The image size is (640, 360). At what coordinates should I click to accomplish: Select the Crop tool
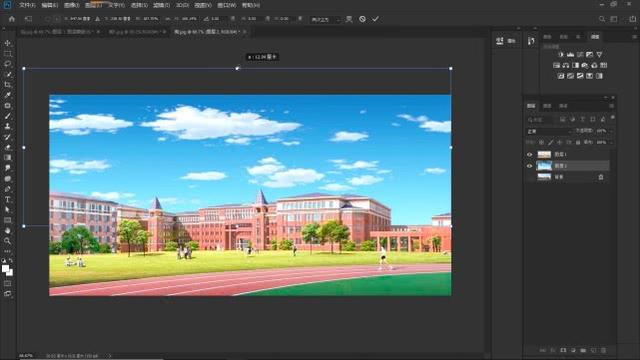click(7, 84)
